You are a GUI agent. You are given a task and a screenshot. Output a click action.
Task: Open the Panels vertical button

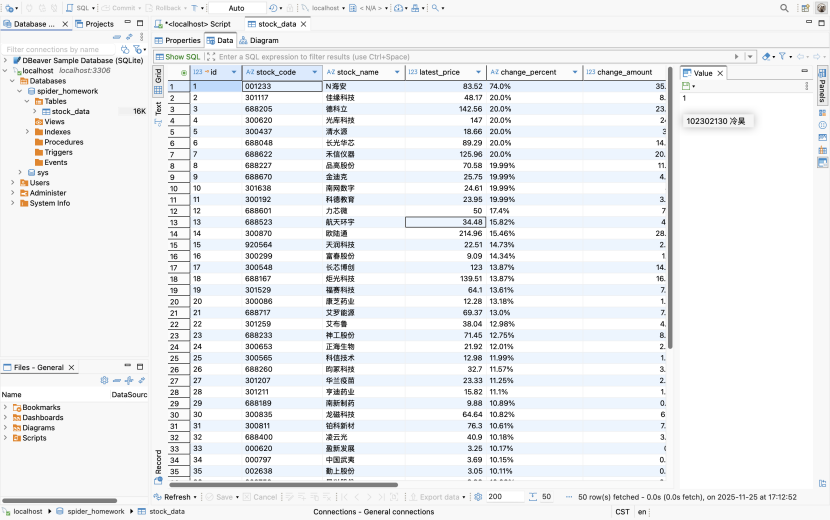(822, 85)
